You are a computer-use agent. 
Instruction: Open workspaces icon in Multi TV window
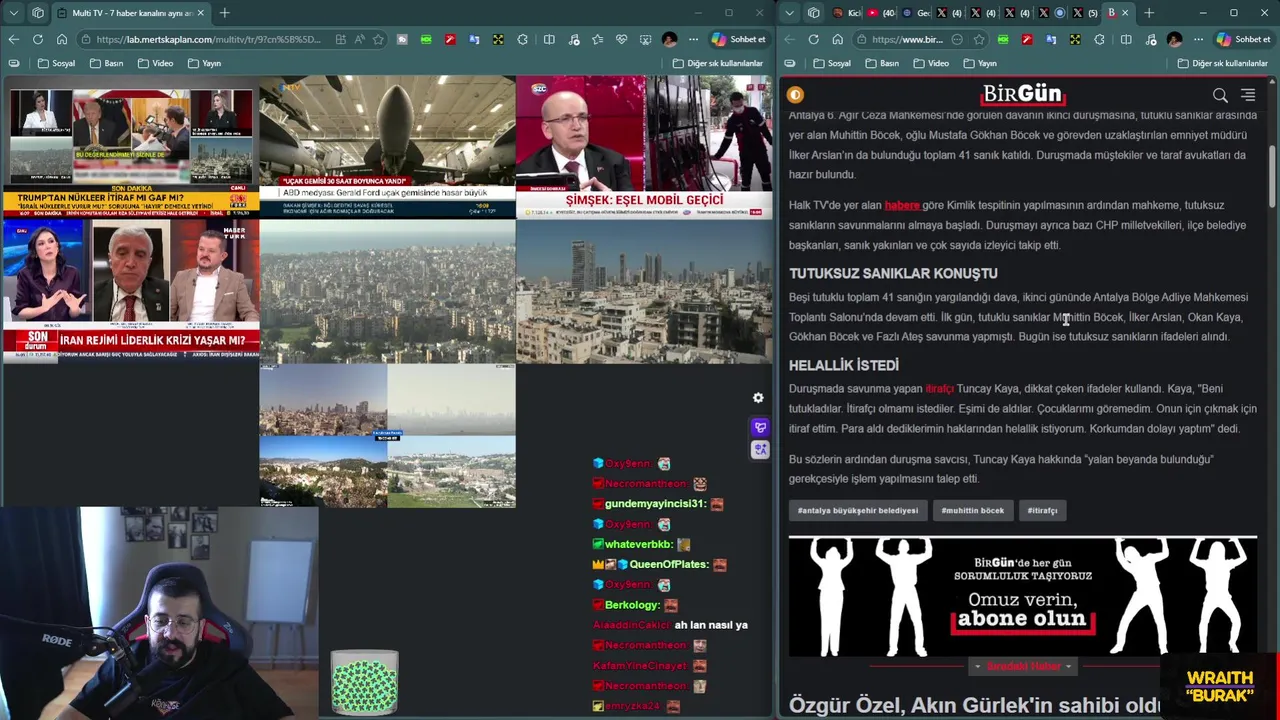pos(37,13)
